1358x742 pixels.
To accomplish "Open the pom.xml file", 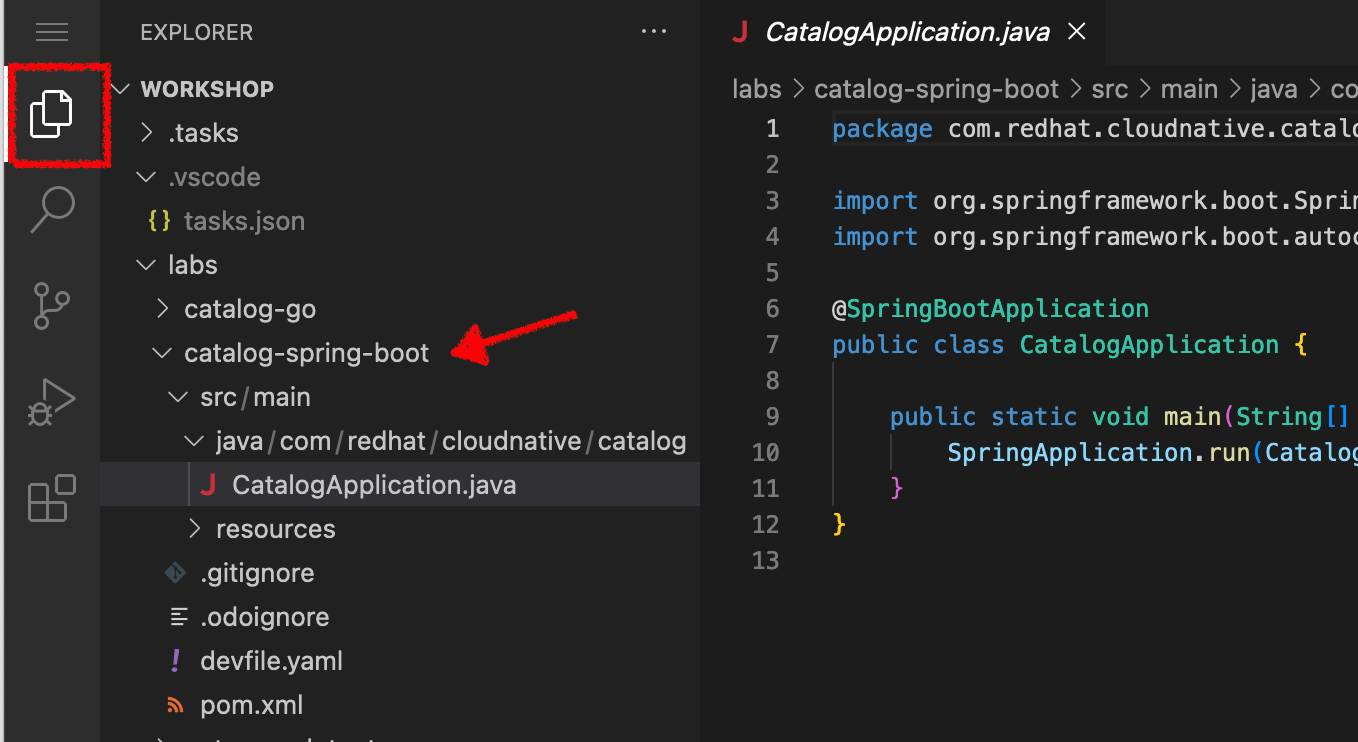I will 251,704.
